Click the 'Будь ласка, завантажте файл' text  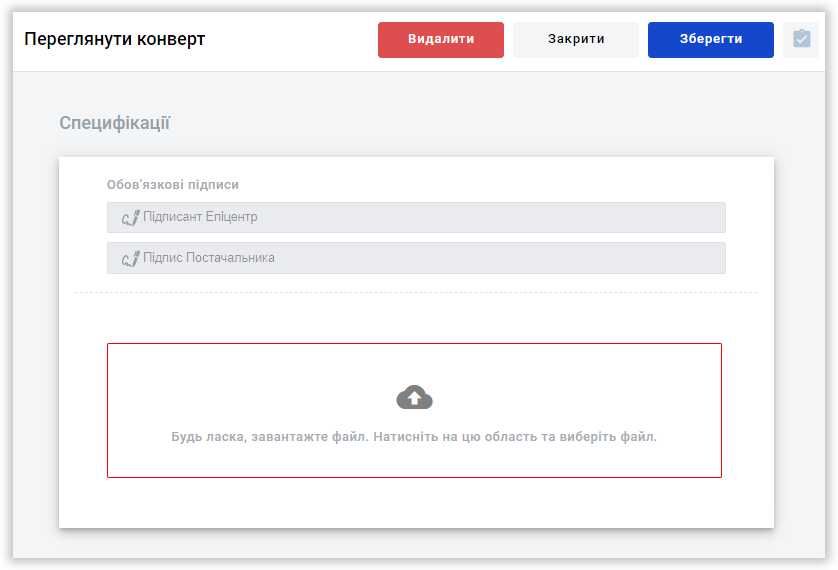(414, 437)
